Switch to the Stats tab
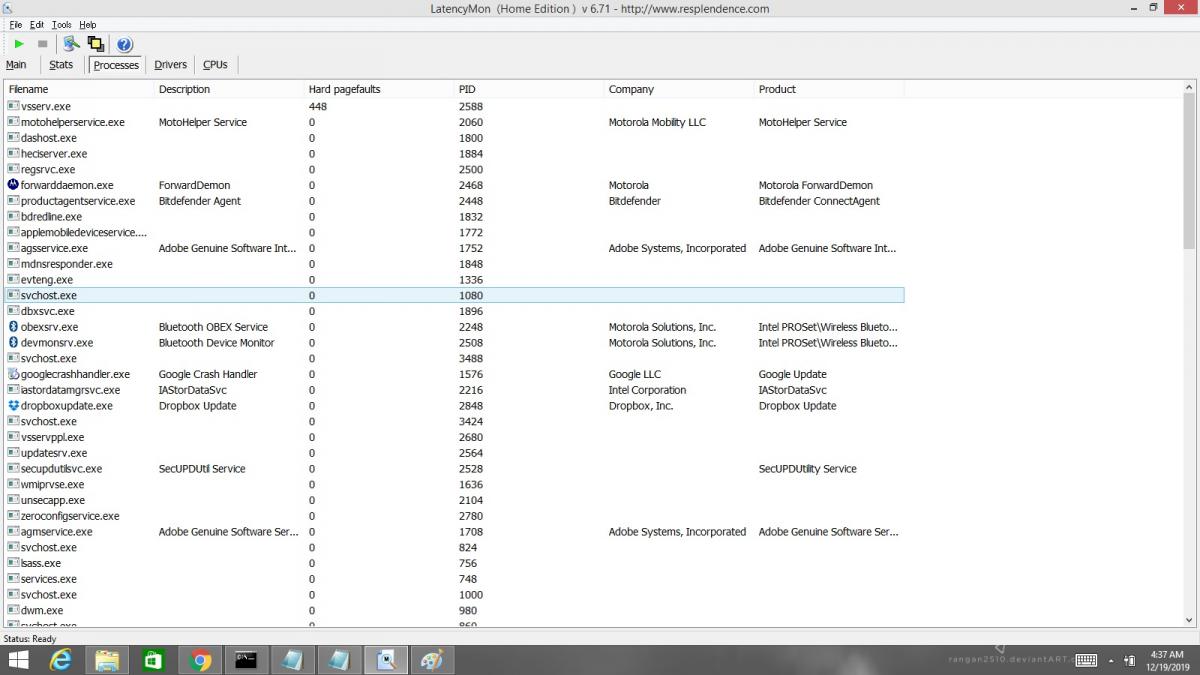The image size is (1200, 675). coord(61,65)
